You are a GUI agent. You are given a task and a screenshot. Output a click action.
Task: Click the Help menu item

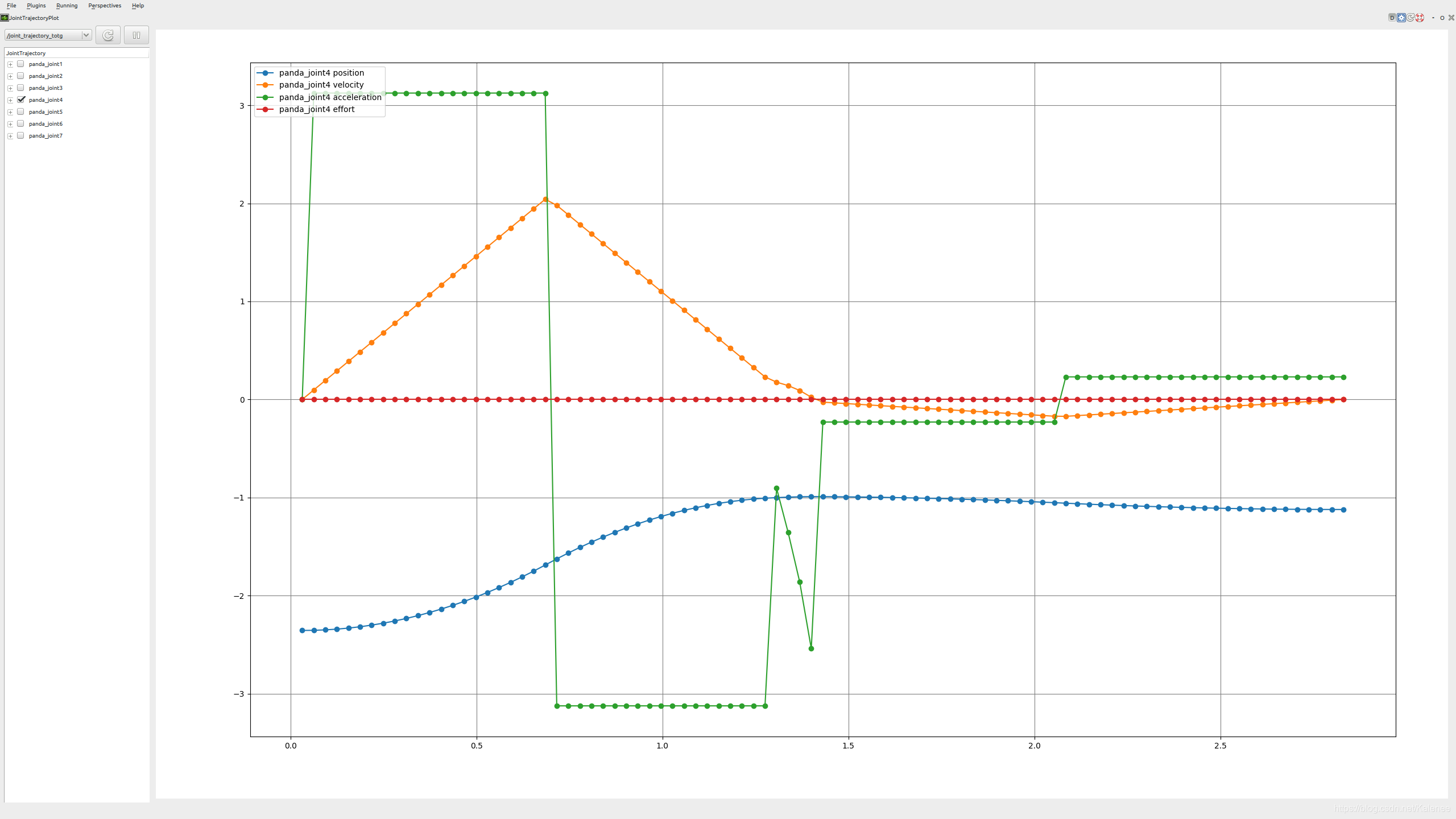pos(137,6)
